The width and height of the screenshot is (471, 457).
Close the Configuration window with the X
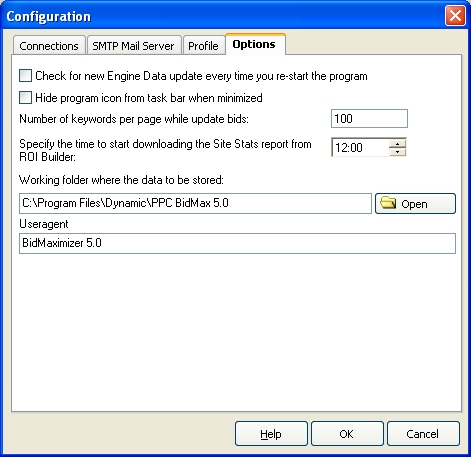pos(455,15)
